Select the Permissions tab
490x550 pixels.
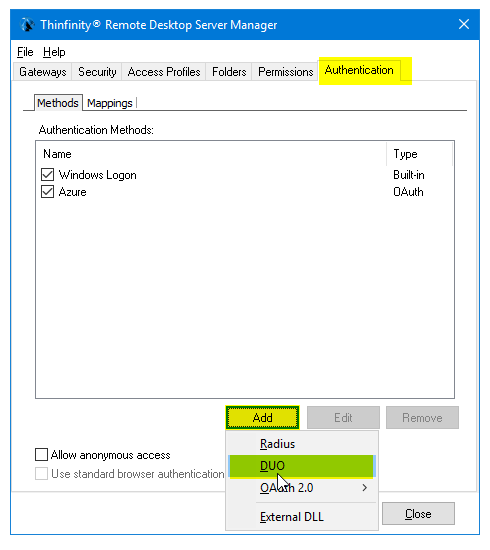pyautogui.click(x=286, y=72)
